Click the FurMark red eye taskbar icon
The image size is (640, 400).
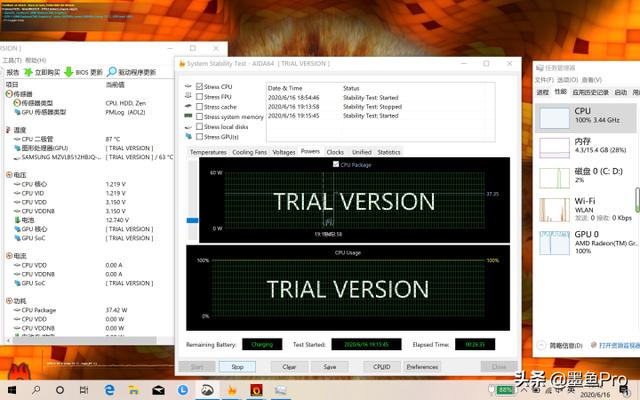pos(256,390)
